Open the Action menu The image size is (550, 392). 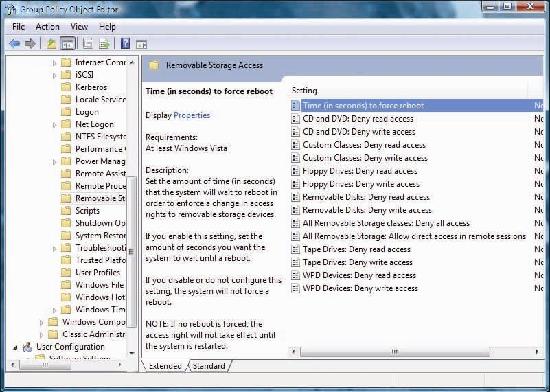click(47, 27)
